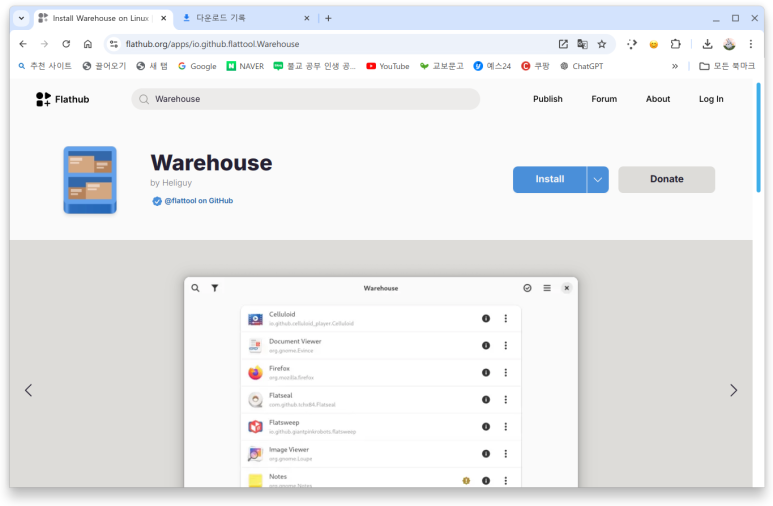Open the 모든 북마크 folder
The height and width of the screenshot is (506, 773).
click(x=727, y=66)
